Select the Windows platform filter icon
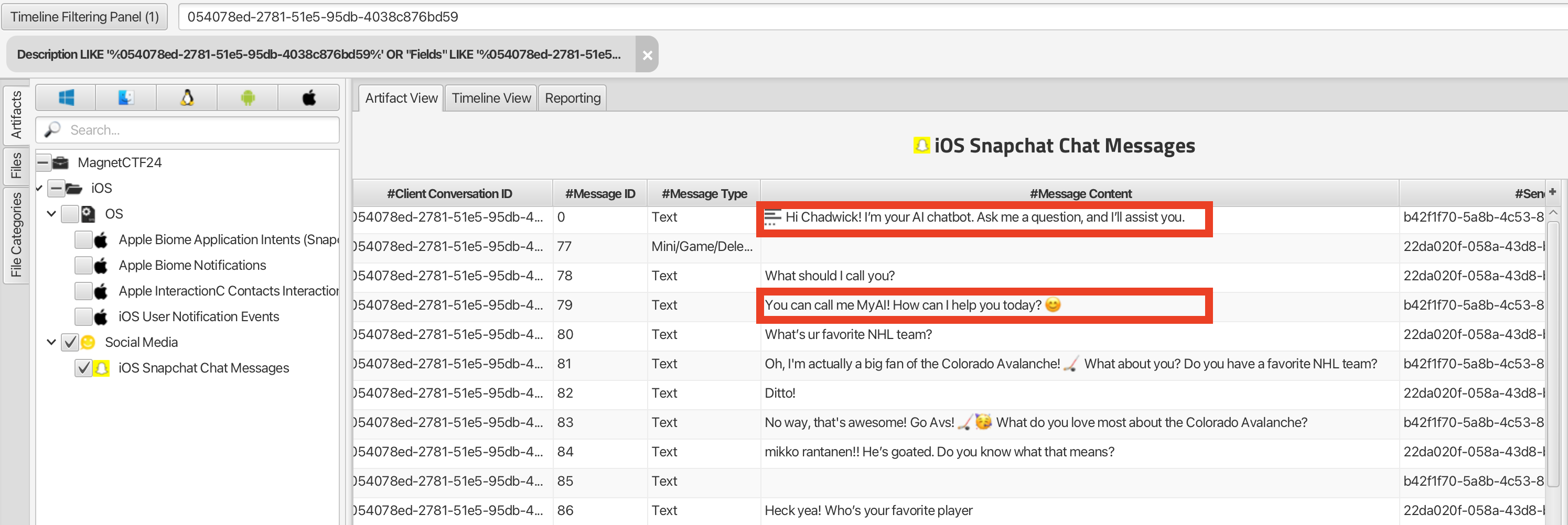The width and height of the screenshot is (1568, 525). tap(66, 97)
